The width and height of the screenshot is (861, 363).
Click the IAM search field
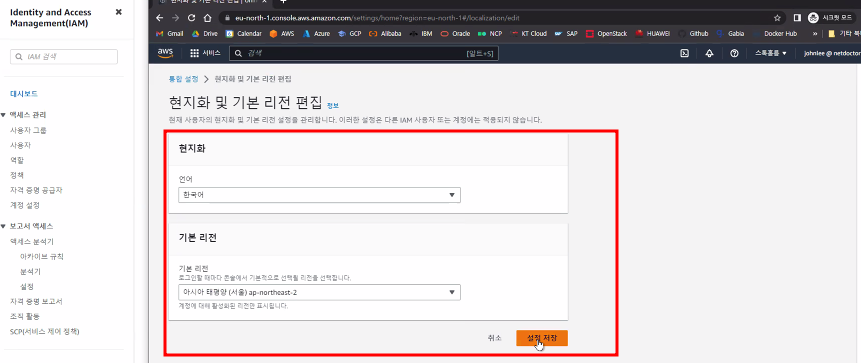(64, 57)
